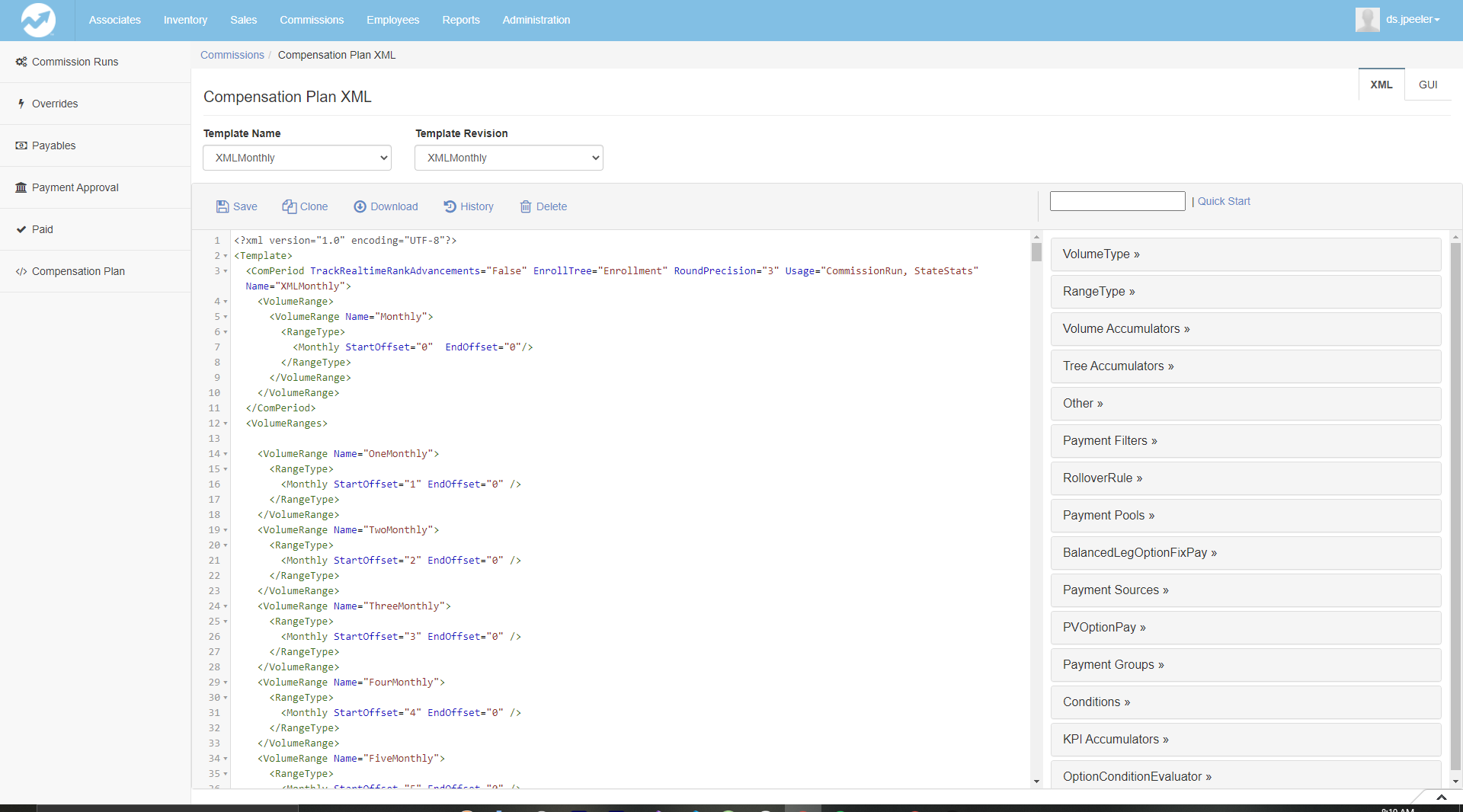Collapse the FiveMonthly fold on line 34
The height and width of the screenshot is (812, 1463).
(x=226, y=759)
